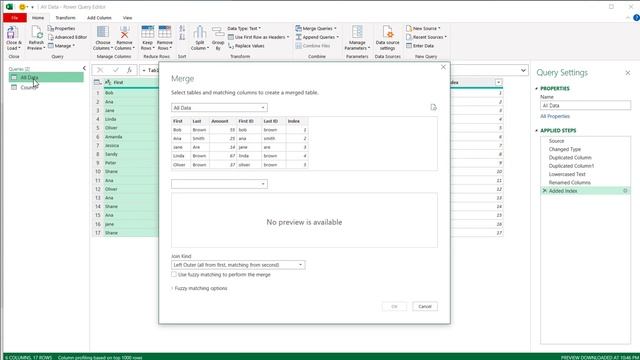Click the Excel app icon in title bar

click(9, 7)
